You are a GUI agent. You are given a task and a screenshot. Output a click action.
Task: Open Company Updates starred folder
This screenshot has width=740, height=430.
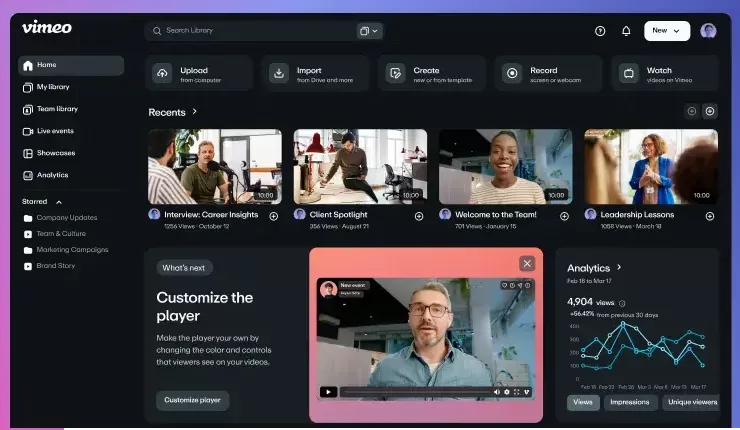pos(60,218)
